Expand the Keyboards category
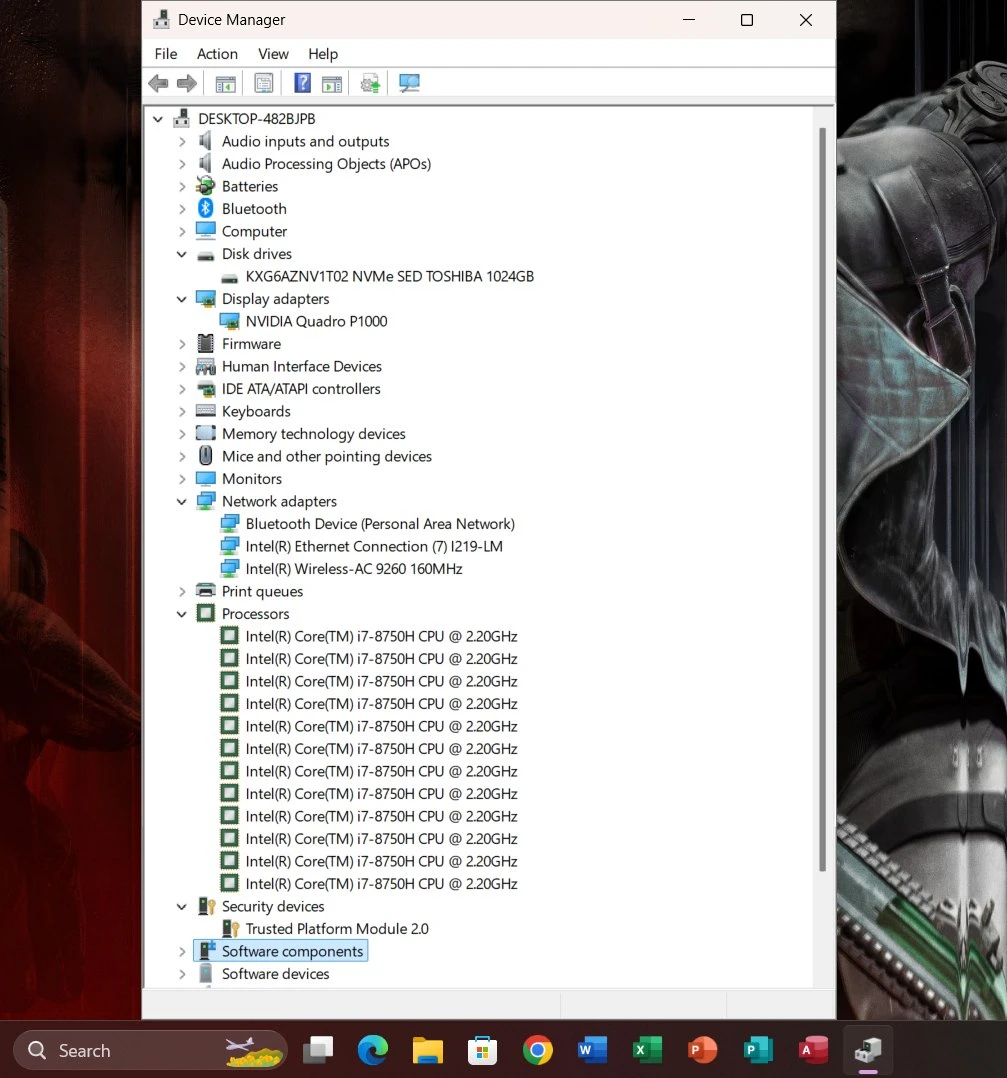 [x=182, y=412]
